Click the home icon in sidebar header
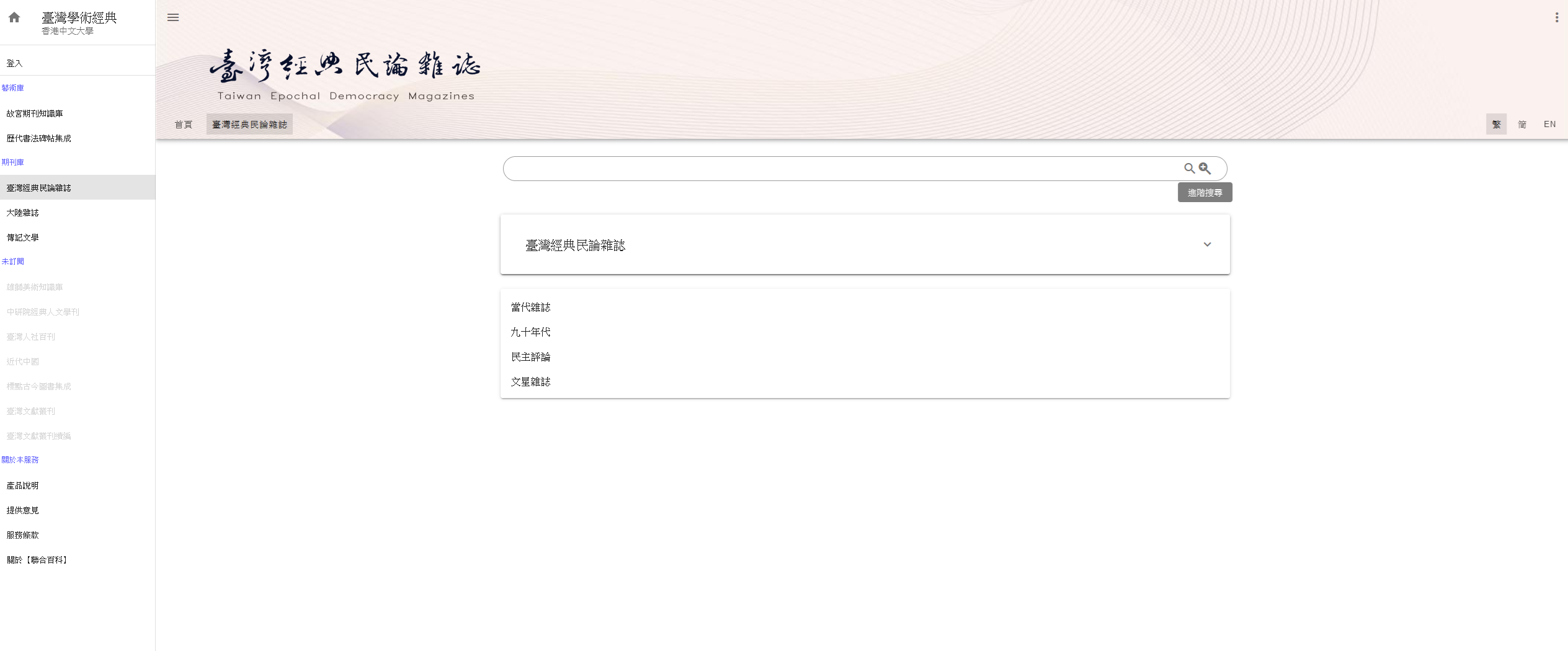 pyautogui.click(x=14, y=17)
